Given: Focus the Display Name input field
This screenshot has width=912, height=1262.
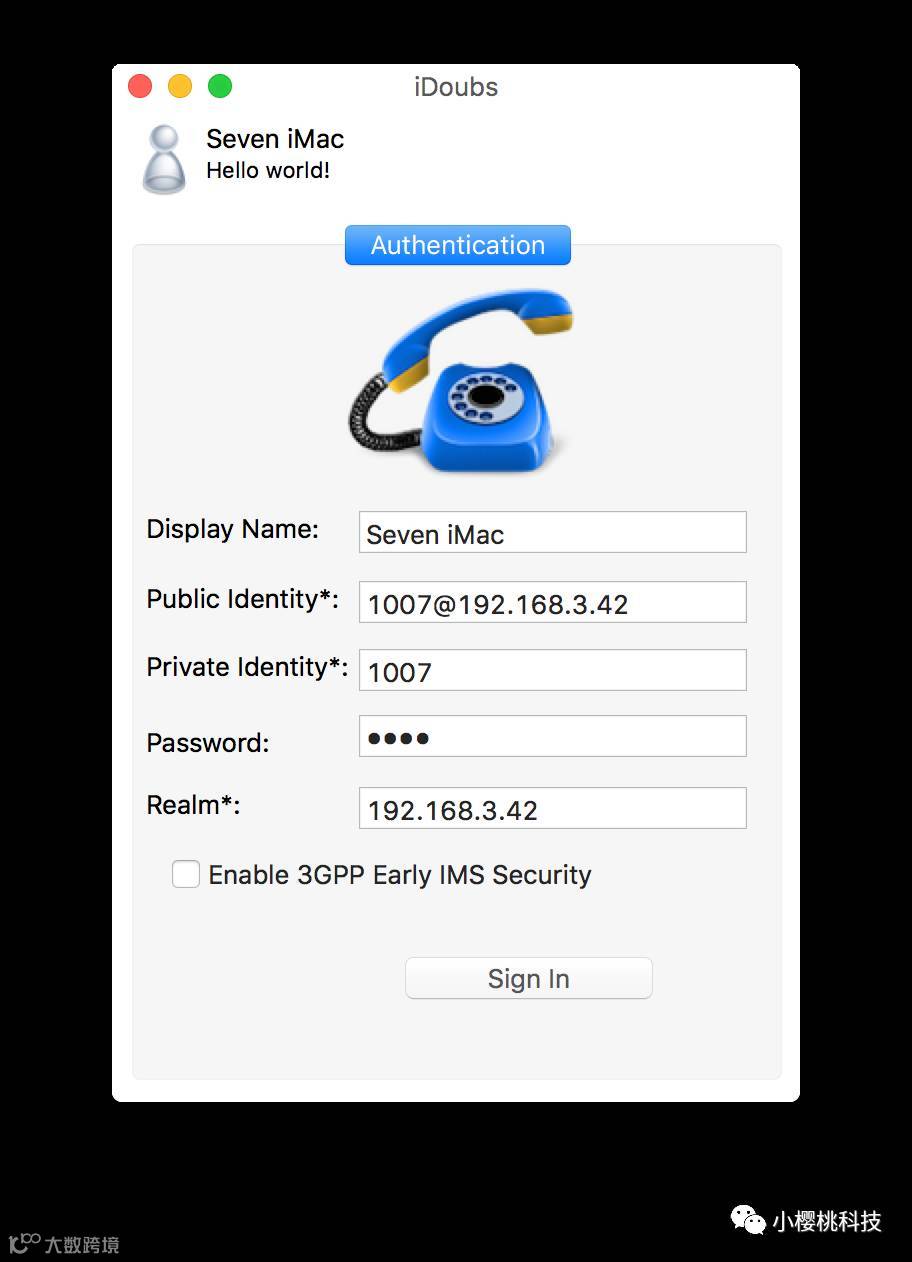Looking at the screenshot, I should coord(553,532).
